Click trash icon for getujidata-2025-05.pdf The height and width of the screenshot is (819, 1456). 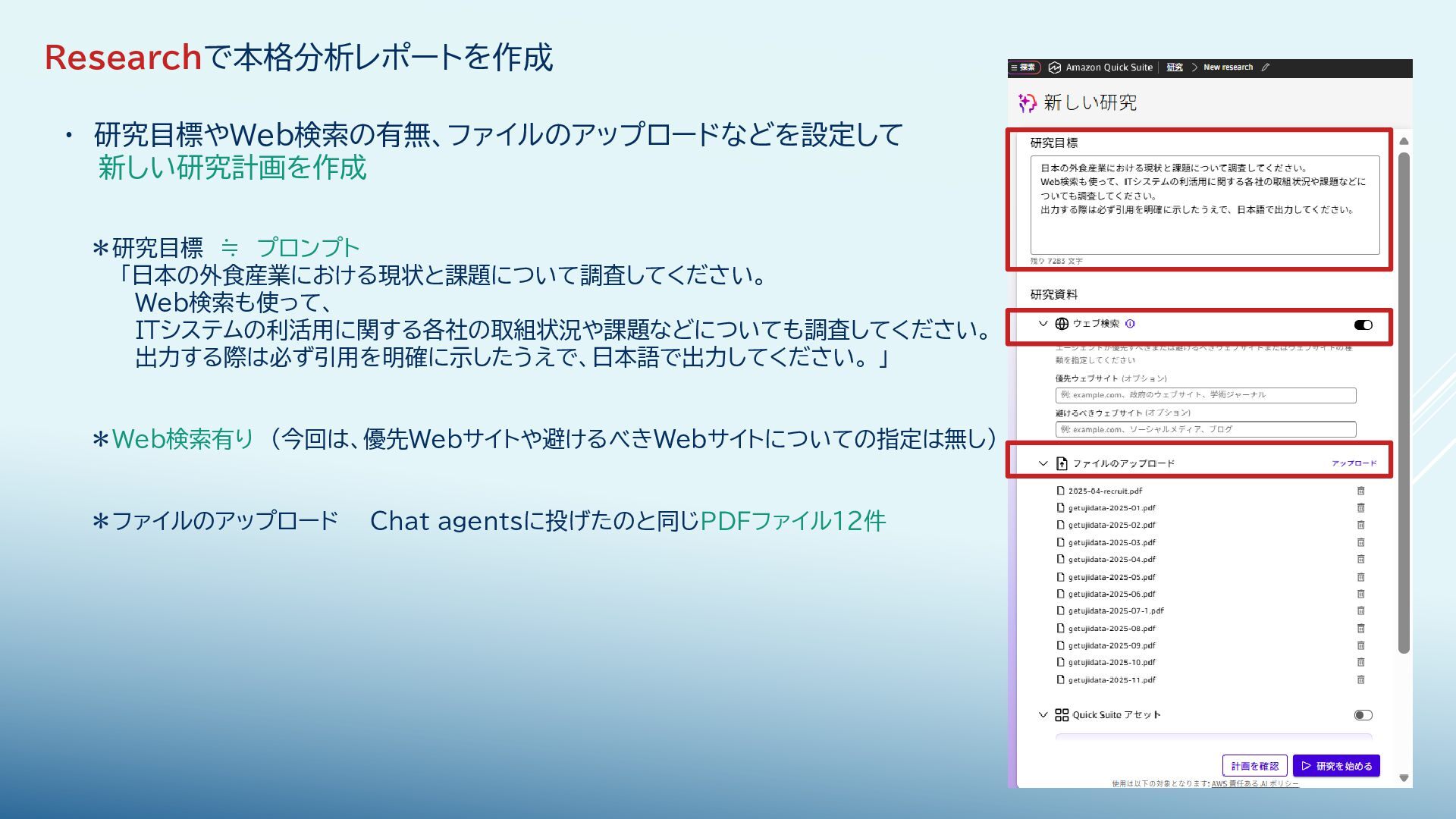point(1360,577)
